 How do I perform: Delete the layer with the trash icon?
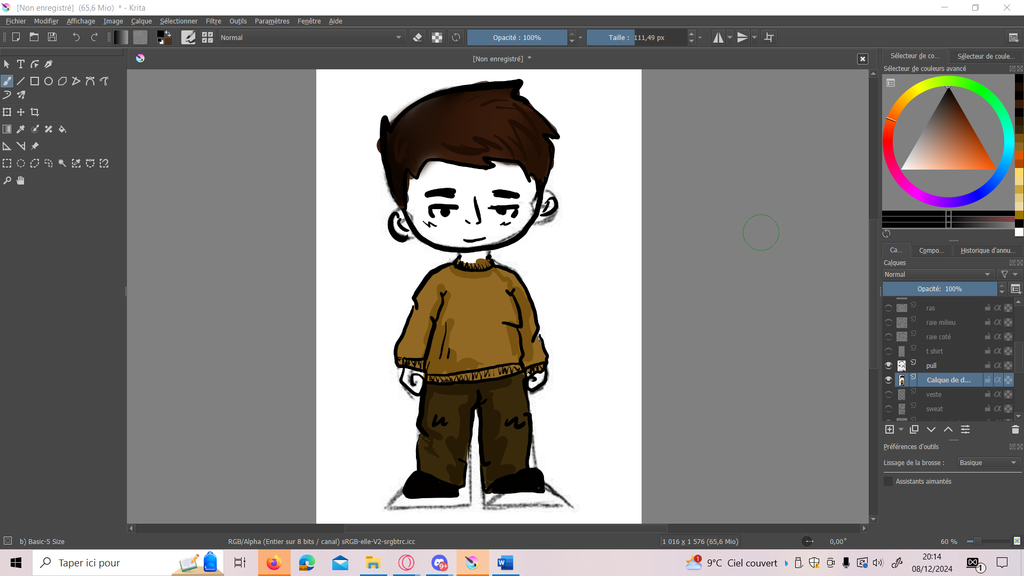(1014, 429)
